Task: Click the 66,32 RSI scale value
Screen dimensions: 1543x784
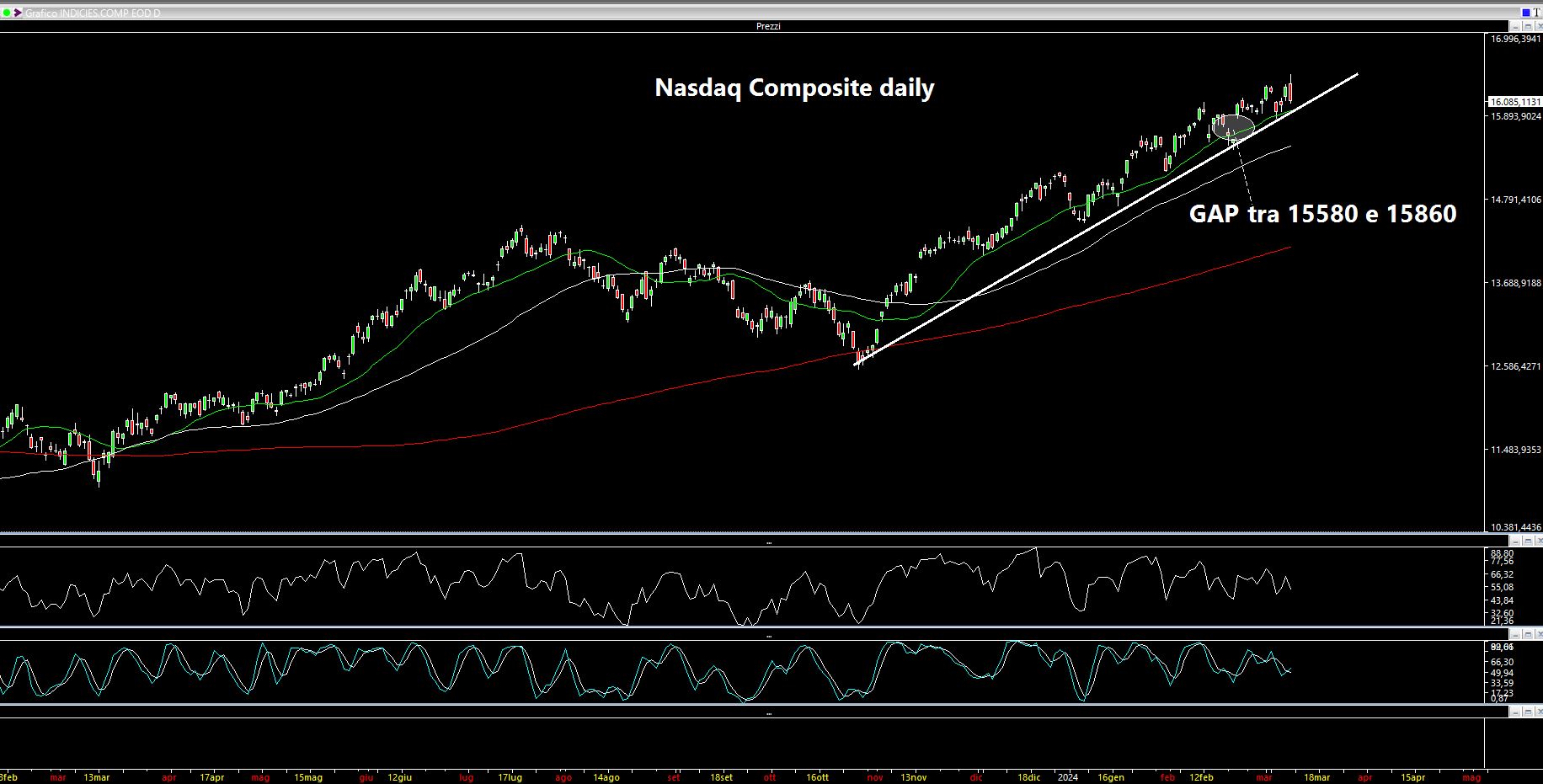Action: pyautogui.click(x=1502, y=574)
